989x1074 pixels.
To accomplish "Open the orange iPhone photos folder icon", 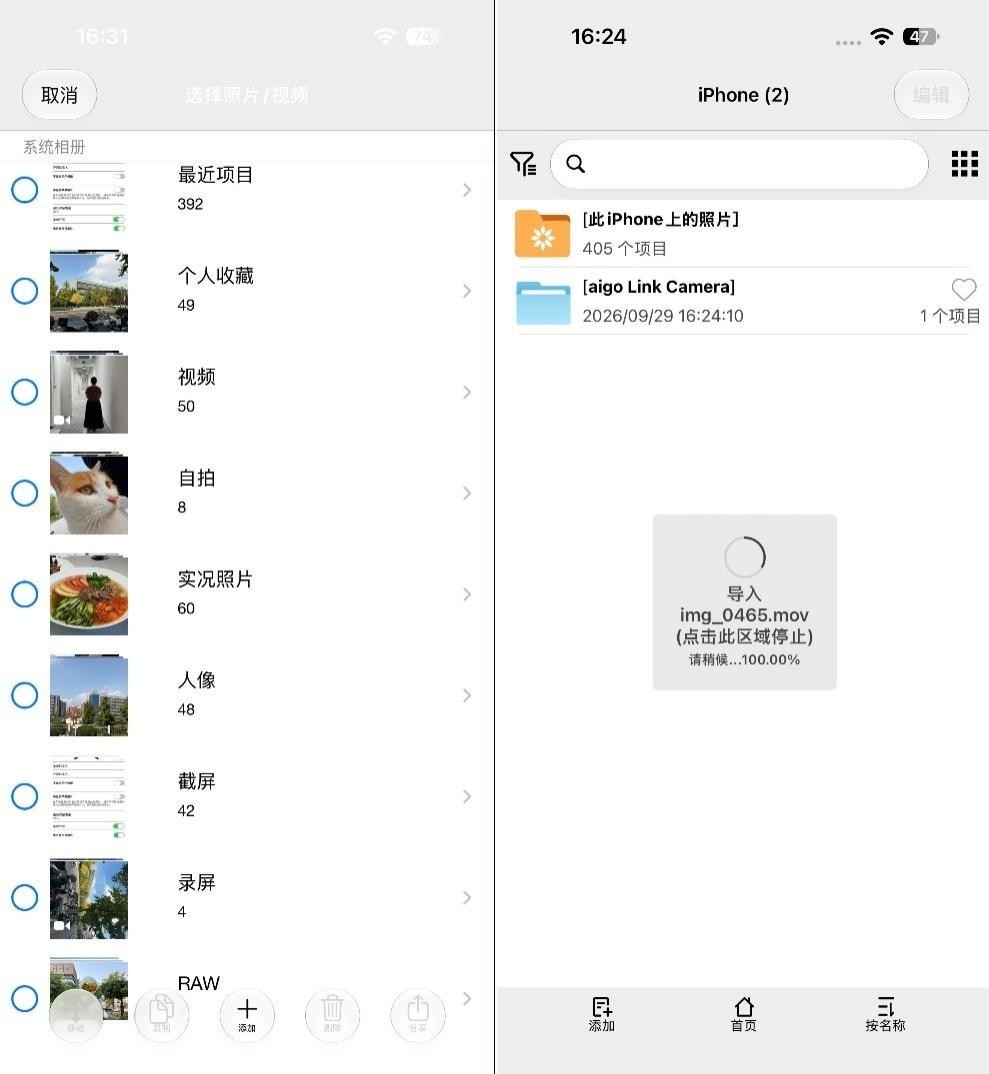I will [542, 234].
